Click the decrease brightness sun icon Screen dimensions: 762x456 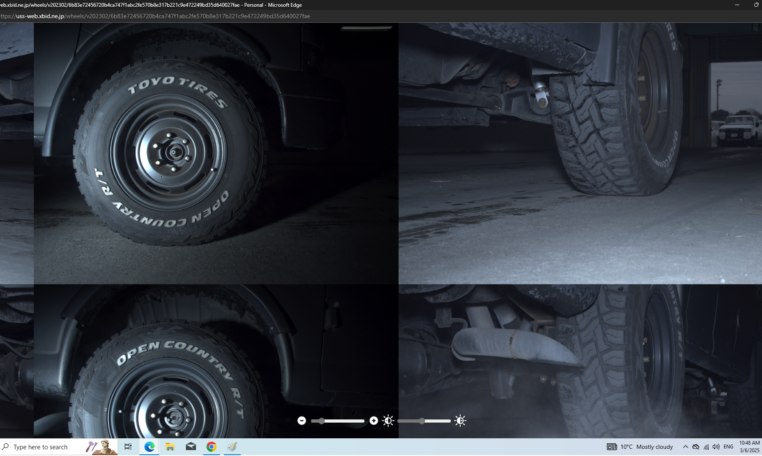388,421
